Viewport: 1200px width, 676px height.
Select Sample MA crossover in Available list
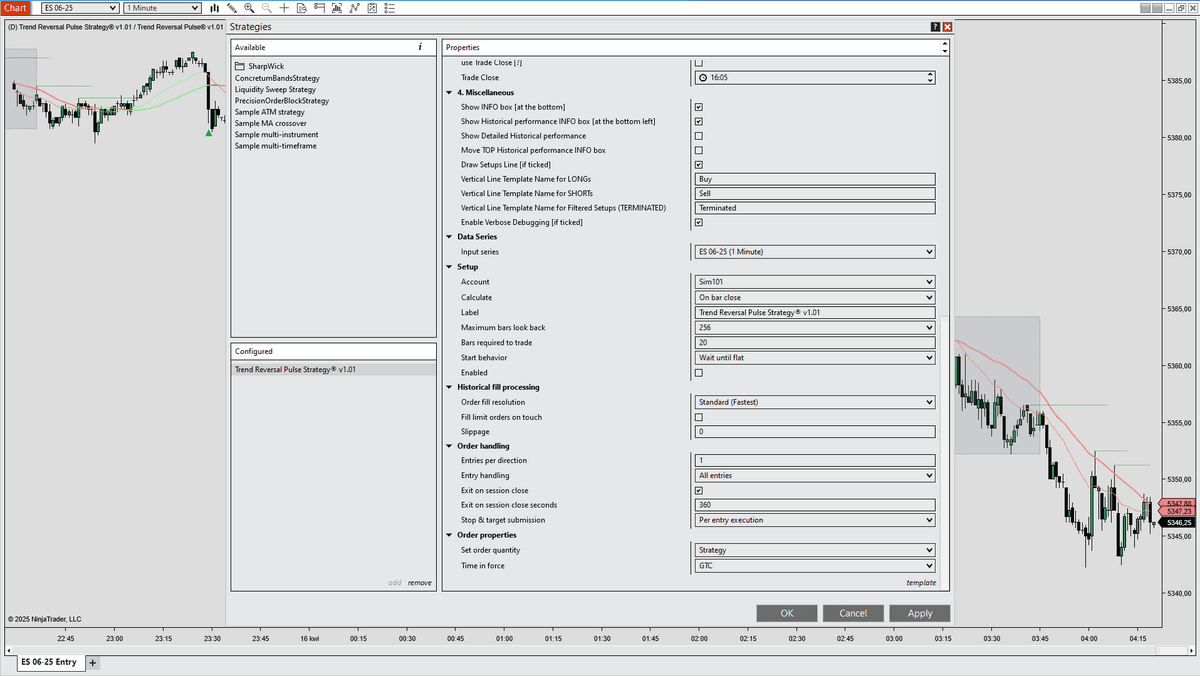(270, 123)
